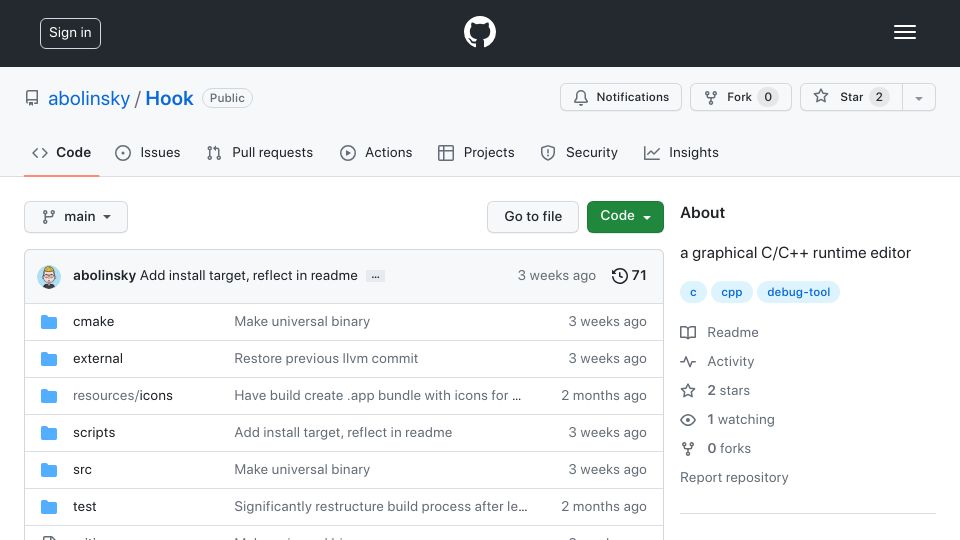Screen dimensions: 960x540
Task: Click the scripts folder icon
Action: (x=49, y=433)
